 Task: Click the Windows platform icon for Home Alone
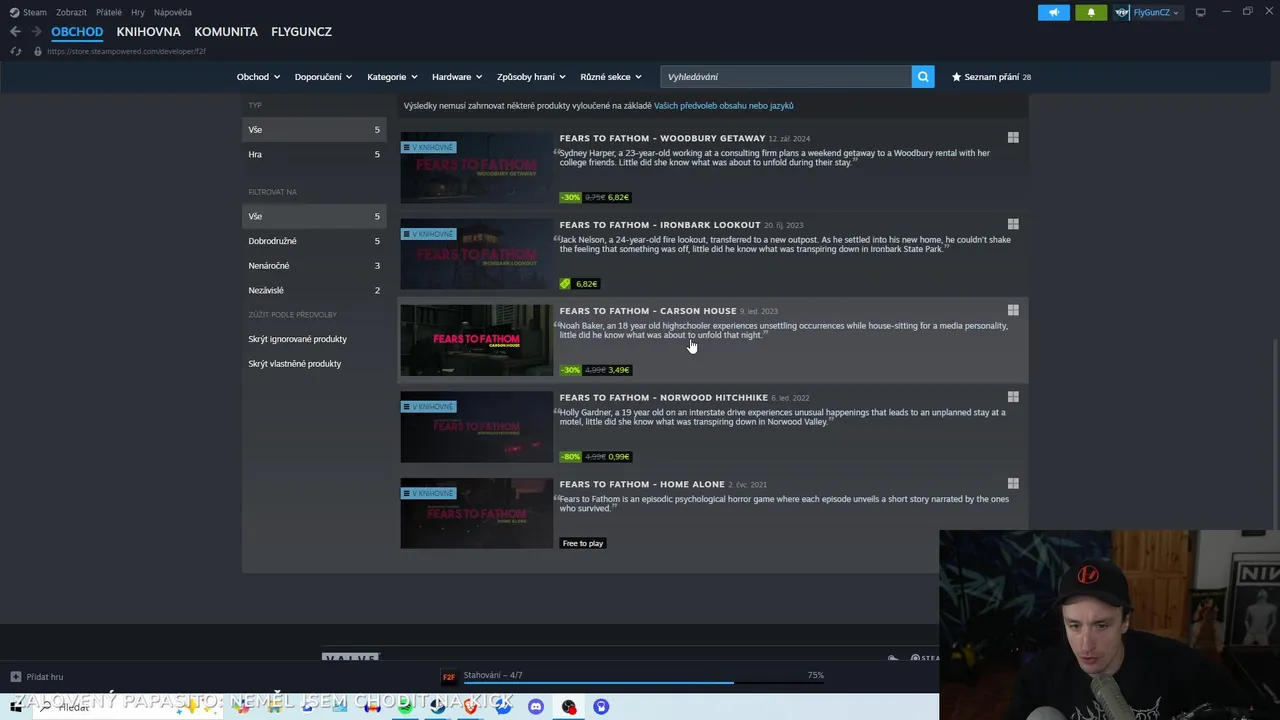(x=1013, y=484)
